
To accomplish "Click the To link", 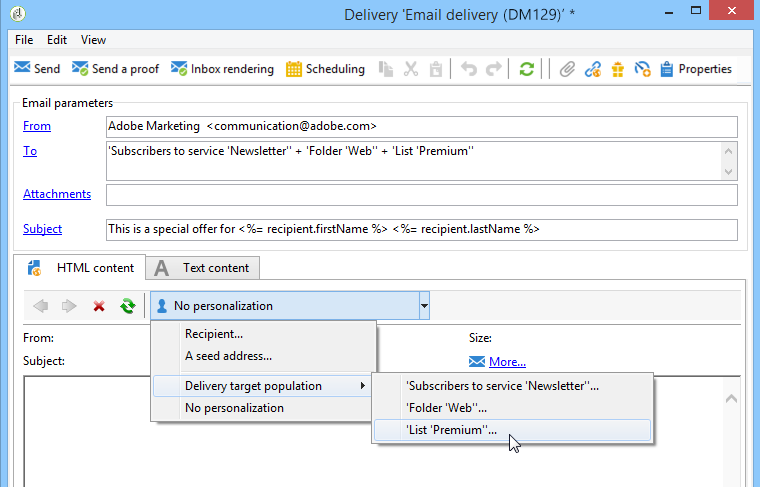I will pos(30,151).
